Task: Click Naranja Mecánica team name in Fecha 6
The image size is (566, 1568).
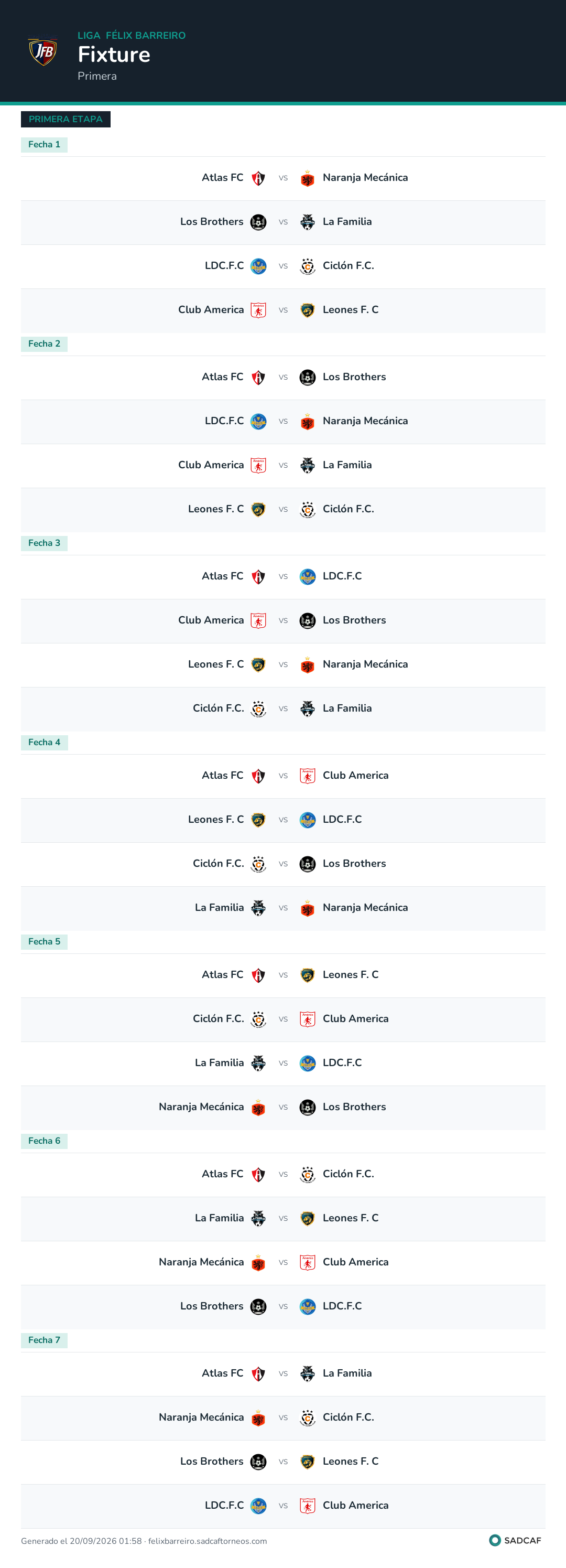Action: 201,1262
